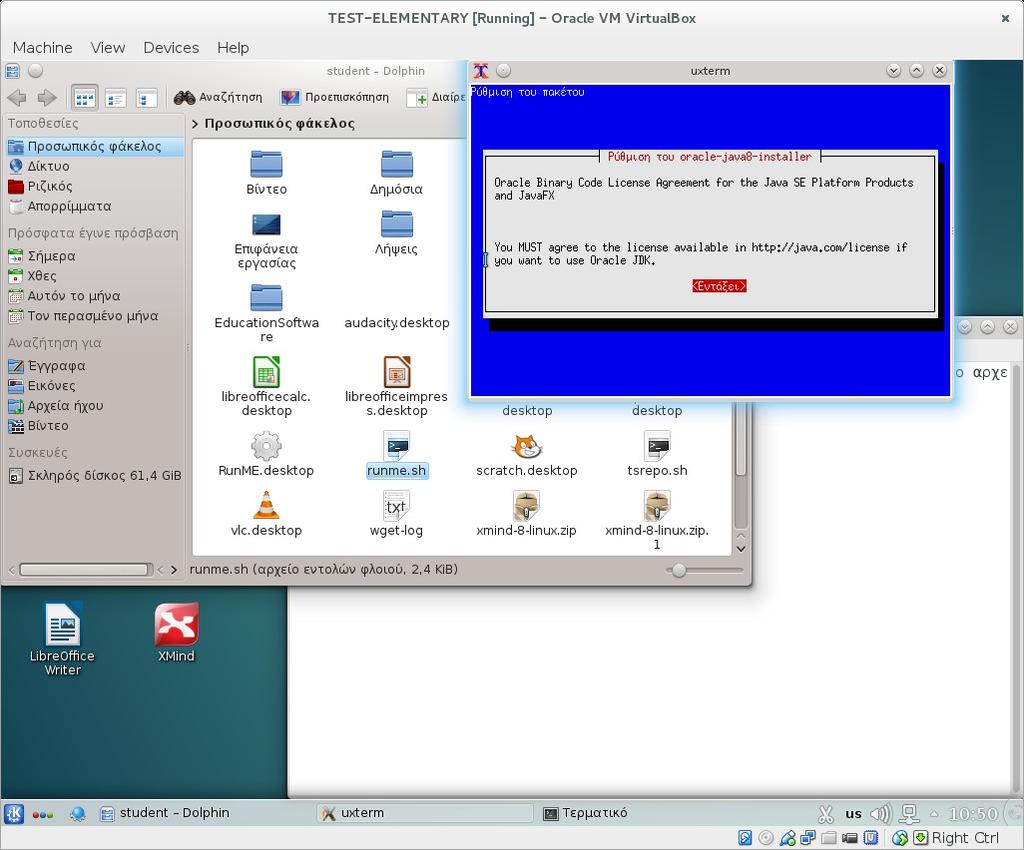The image size is (1024, 850).
Task: Toggle Προεπισκόπηση preview in Dolphin toolbar
Action: (x=334, y=97)
